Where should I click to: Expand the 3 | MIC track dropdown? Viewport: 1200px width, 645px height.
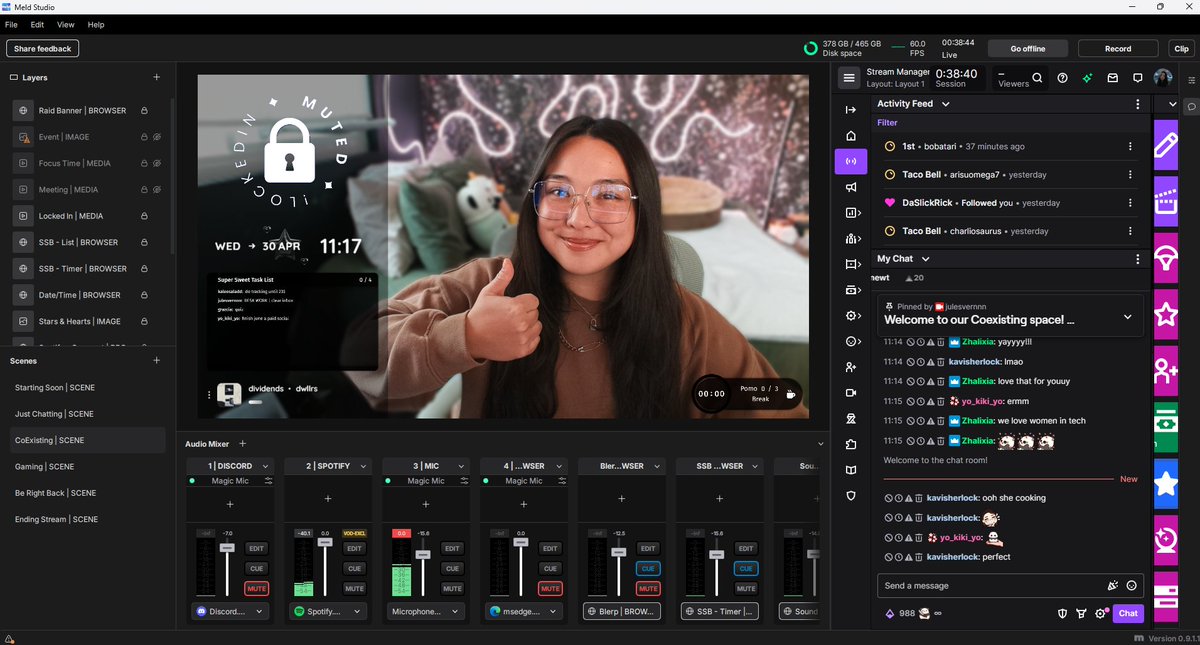click(460, 466)
